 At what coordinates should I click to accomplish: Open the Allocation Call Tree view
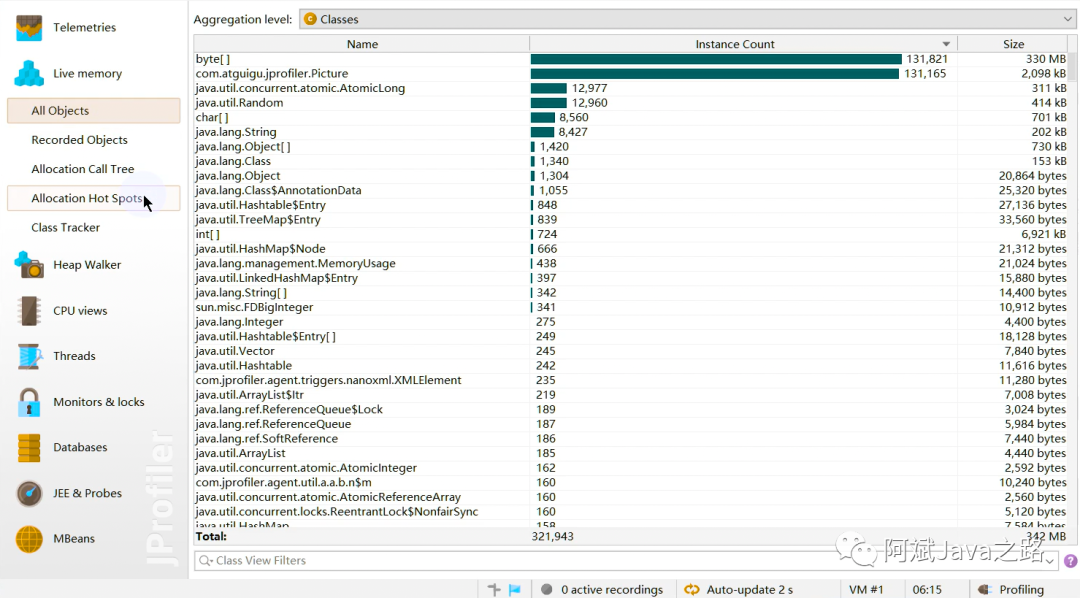coord(83,169)
